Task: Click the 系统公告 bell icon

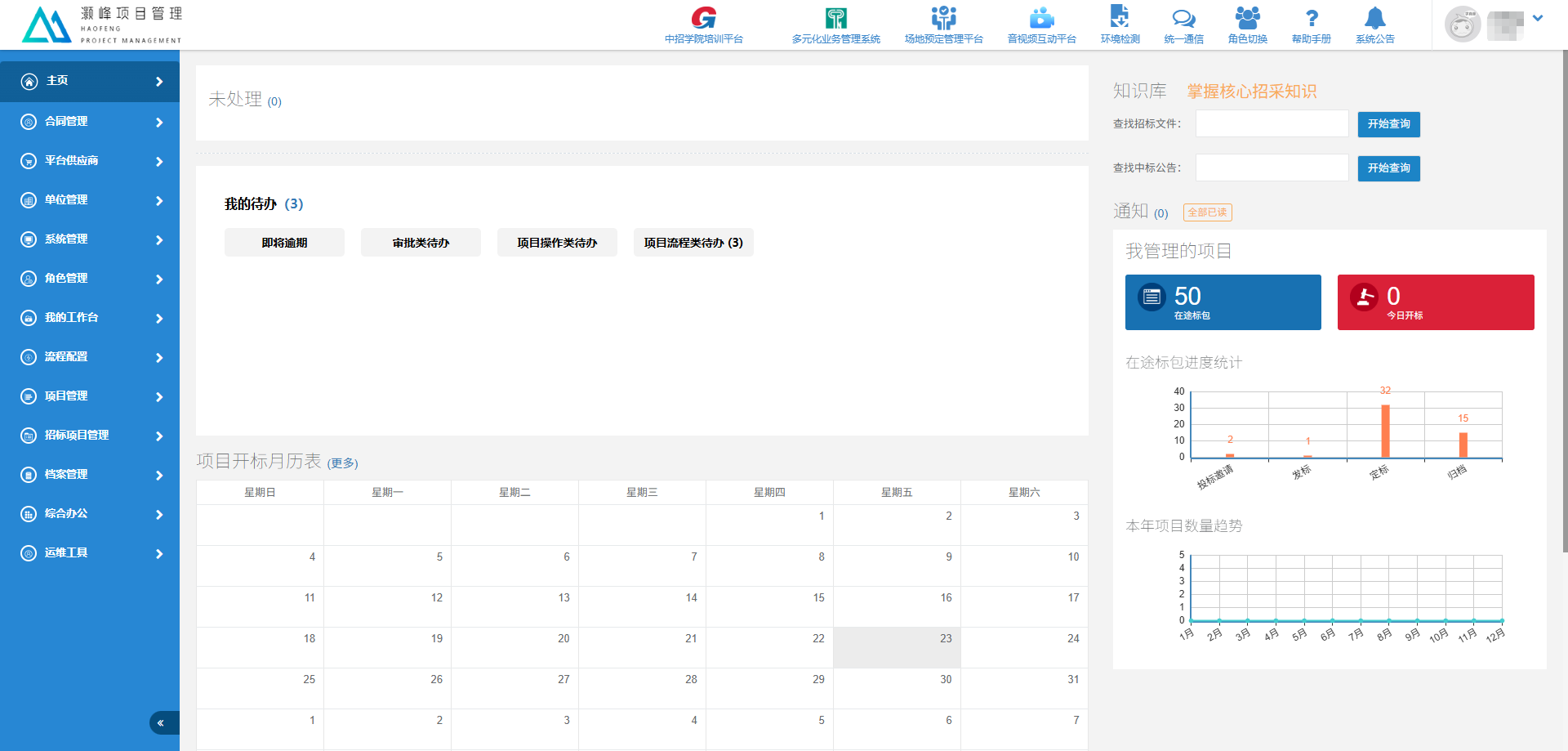Action: click(x=1374, y=18)
